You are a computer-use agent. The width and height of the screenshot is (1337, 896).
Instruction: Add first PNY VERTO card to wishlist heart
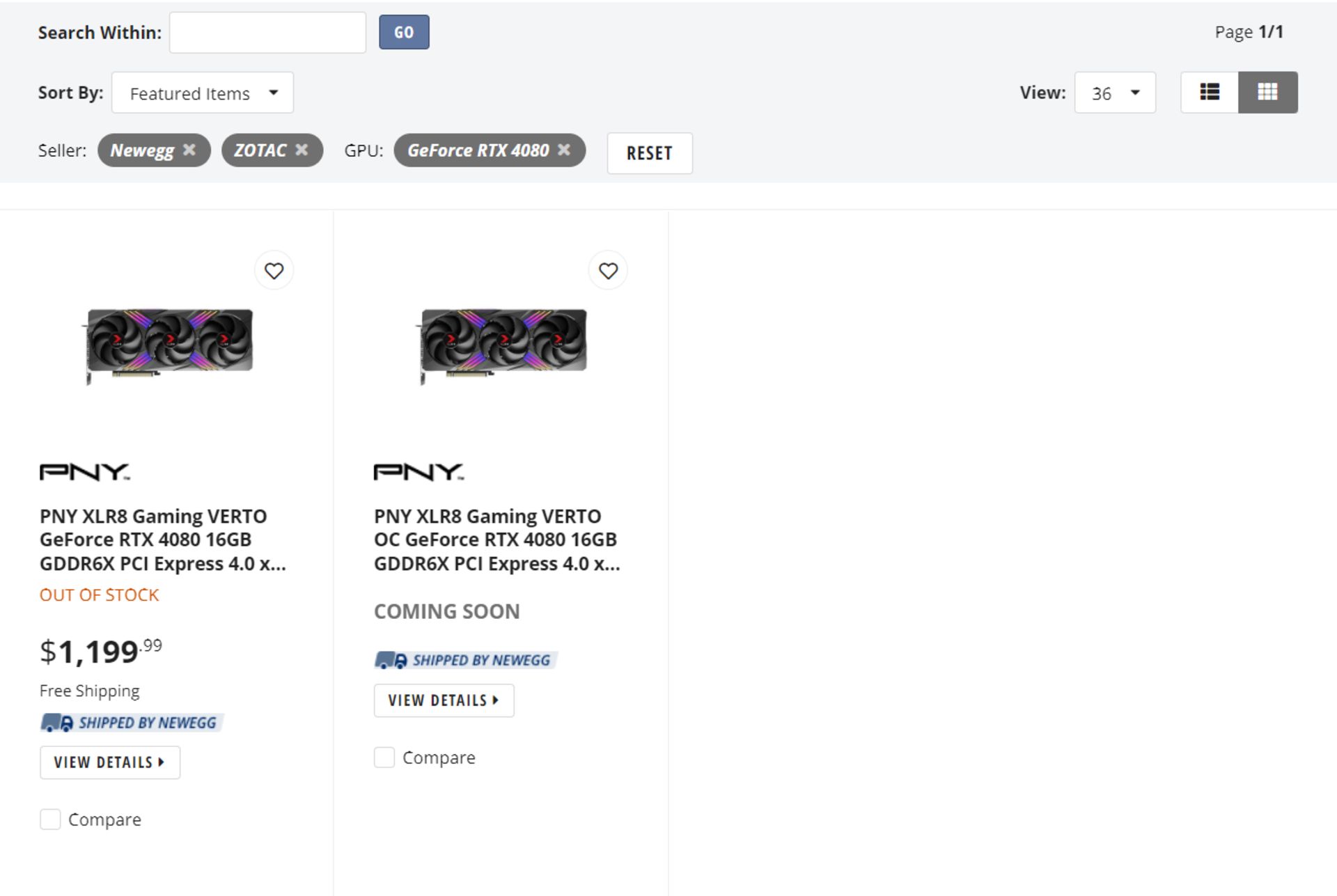(274, 270)
